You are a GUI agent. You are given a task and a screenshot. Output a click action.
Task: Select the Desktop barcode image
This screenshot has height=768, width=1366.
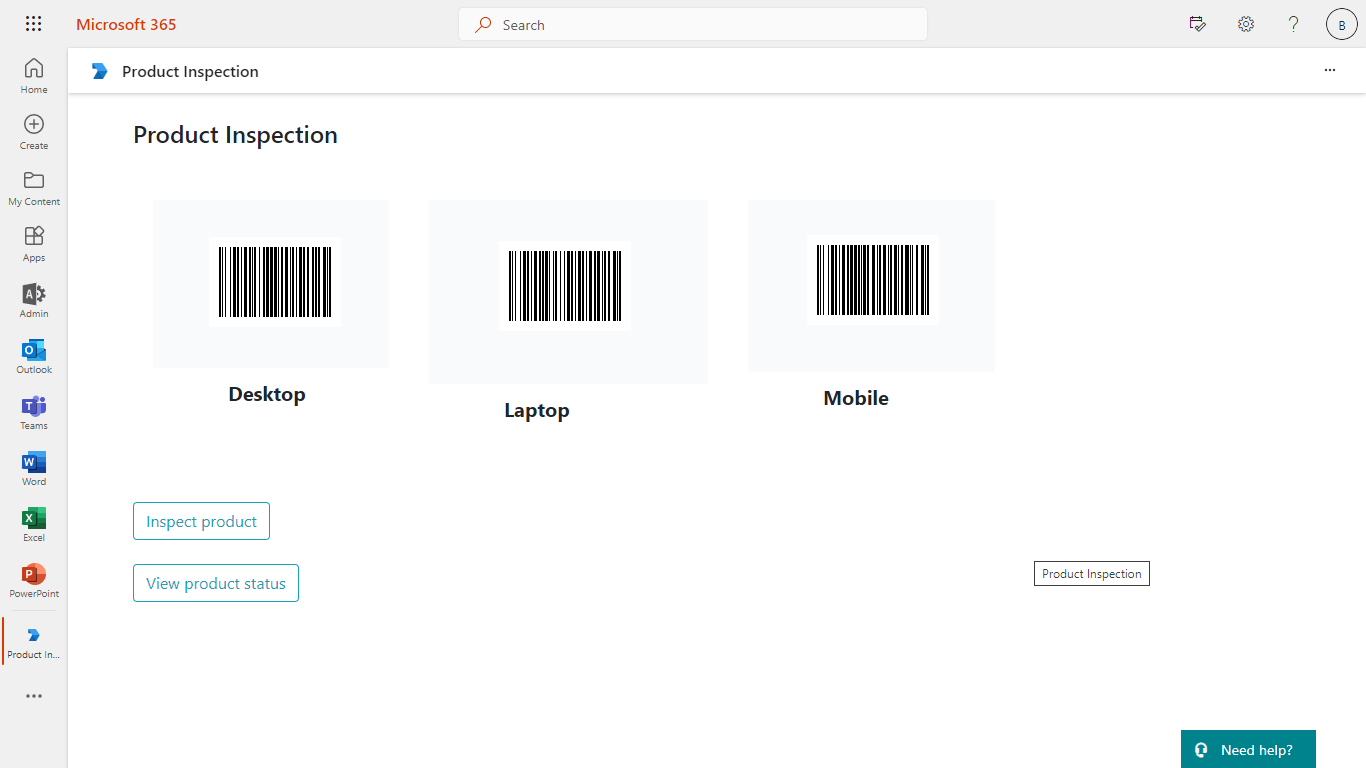click(x=275, y=282)
